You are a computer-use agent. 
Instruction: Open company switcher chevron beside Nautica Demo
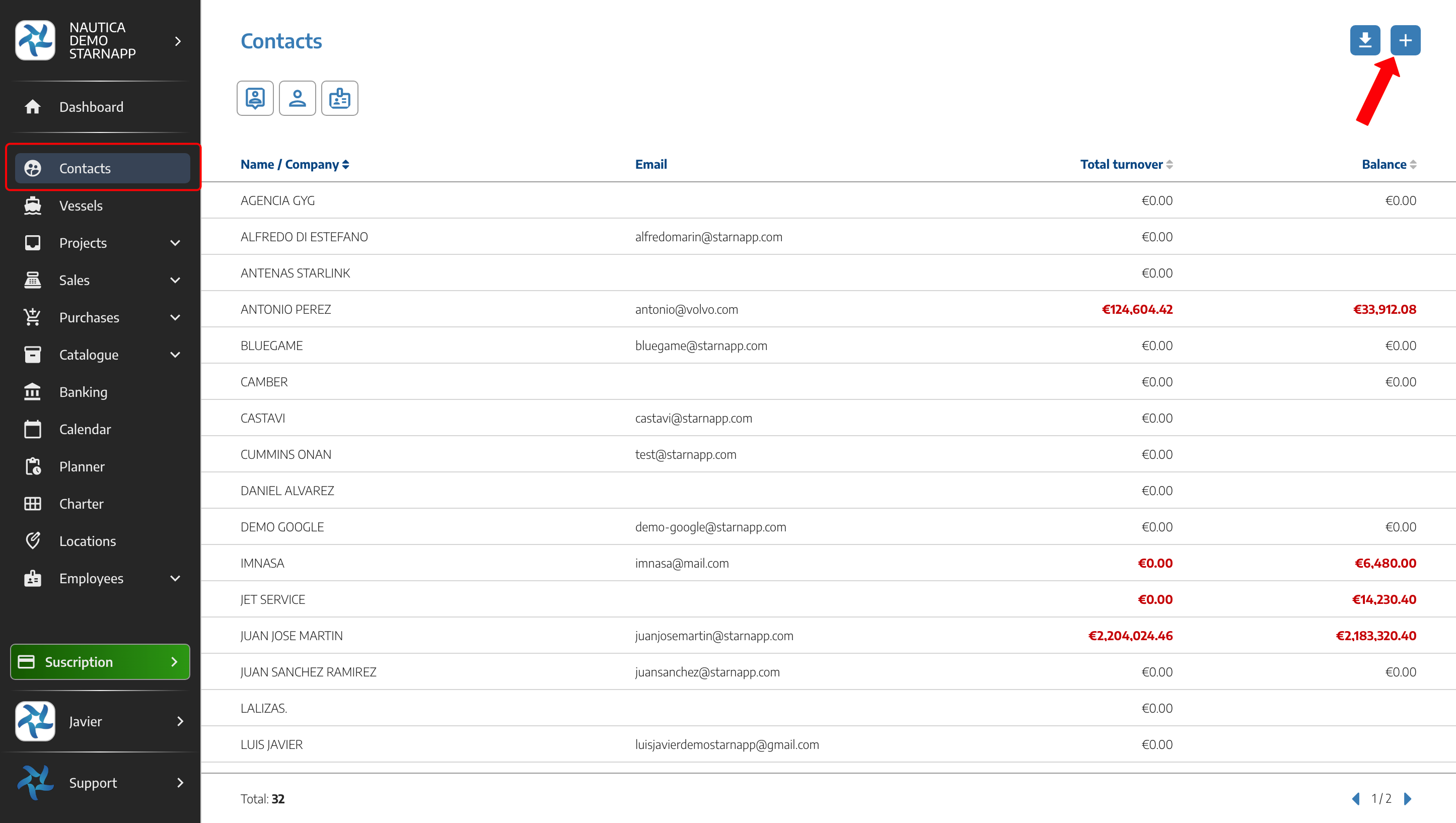178,41
